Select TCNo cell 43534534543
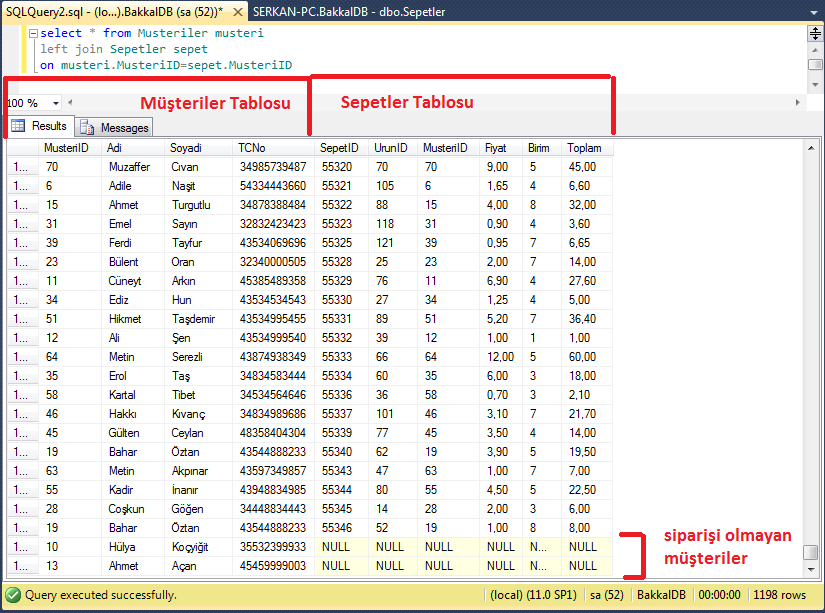The image size is (825, 613). pyautogui.click(x=273, y=299)
